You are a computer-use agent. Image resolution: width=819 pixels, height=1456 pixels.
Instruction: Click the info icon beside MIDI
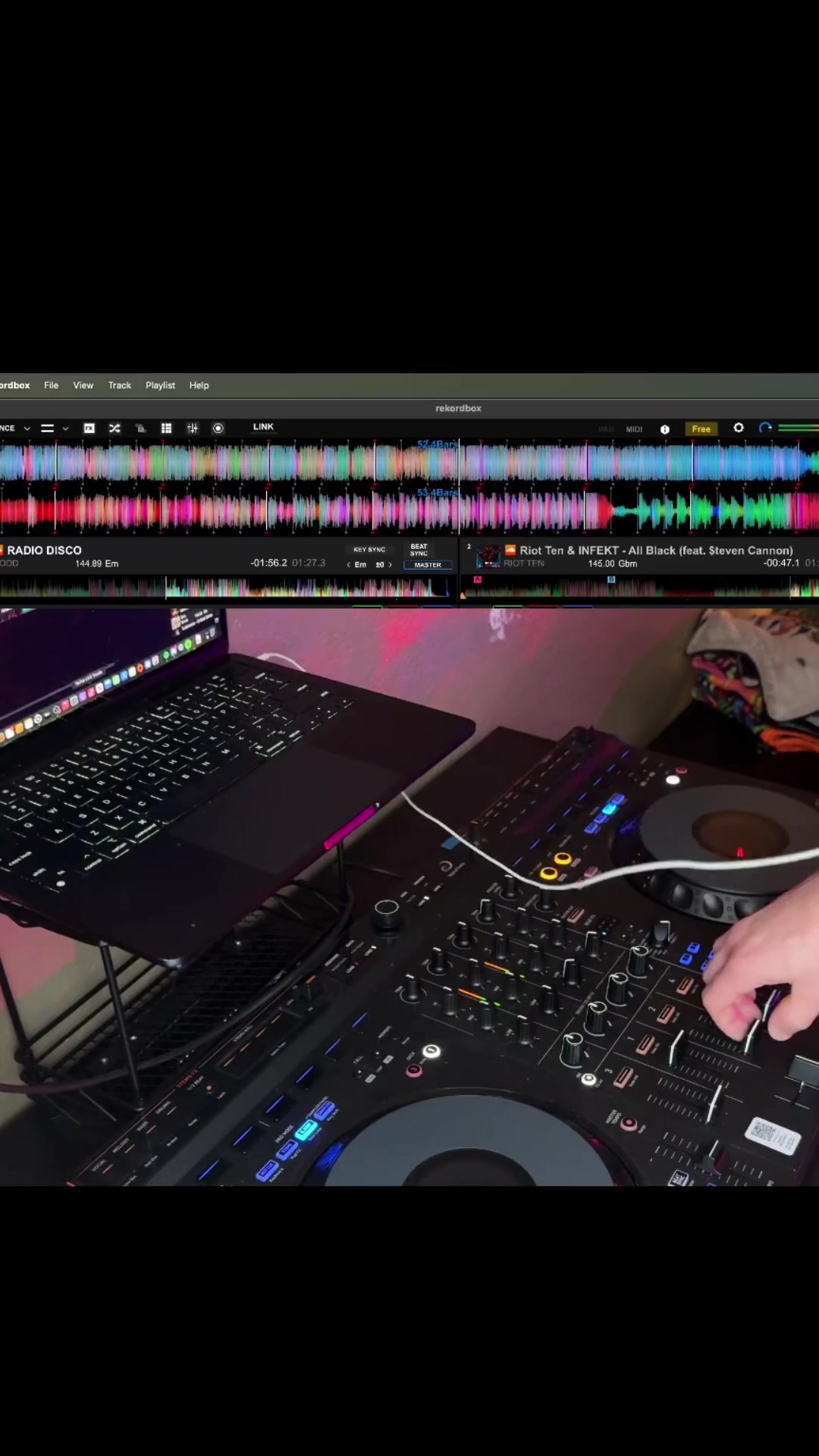(665, 429)
